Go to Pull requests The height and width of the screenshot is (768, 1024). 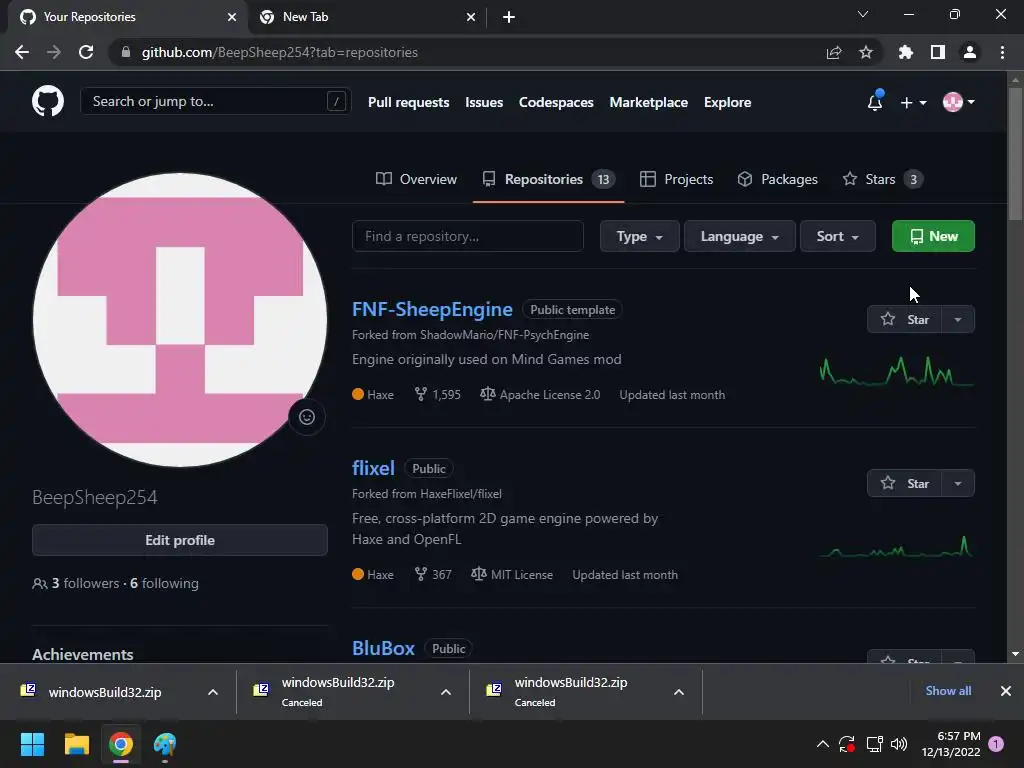point(408,103)
